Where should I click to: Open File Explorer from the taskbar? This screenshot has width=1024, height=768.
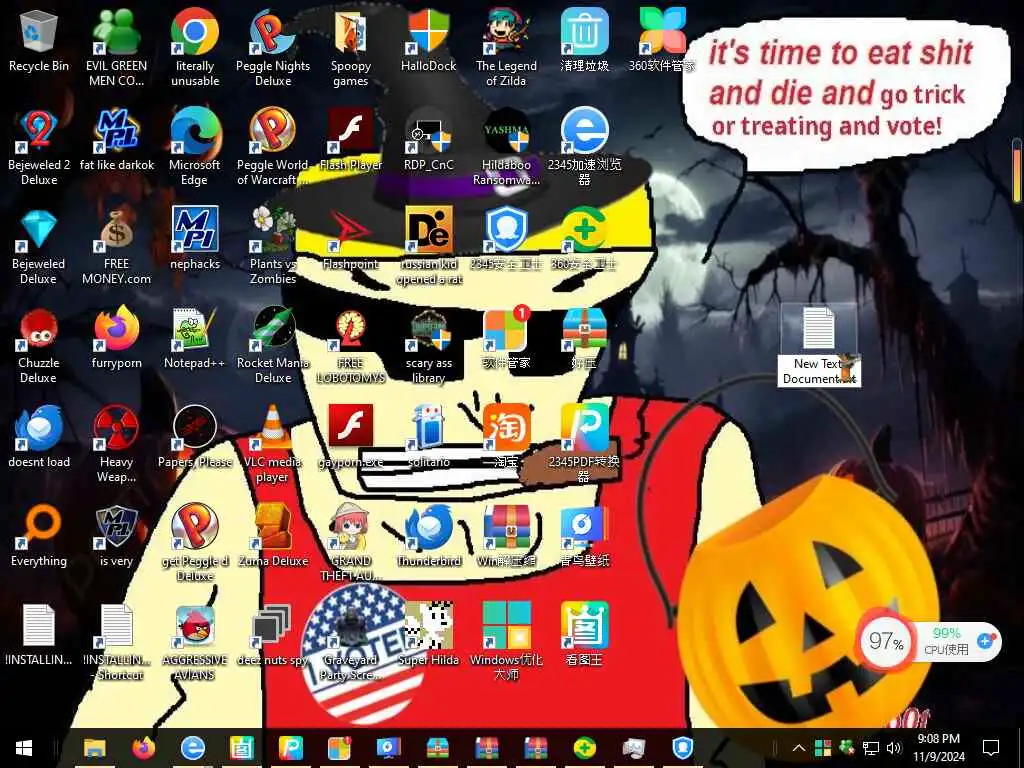coord(95,748)
